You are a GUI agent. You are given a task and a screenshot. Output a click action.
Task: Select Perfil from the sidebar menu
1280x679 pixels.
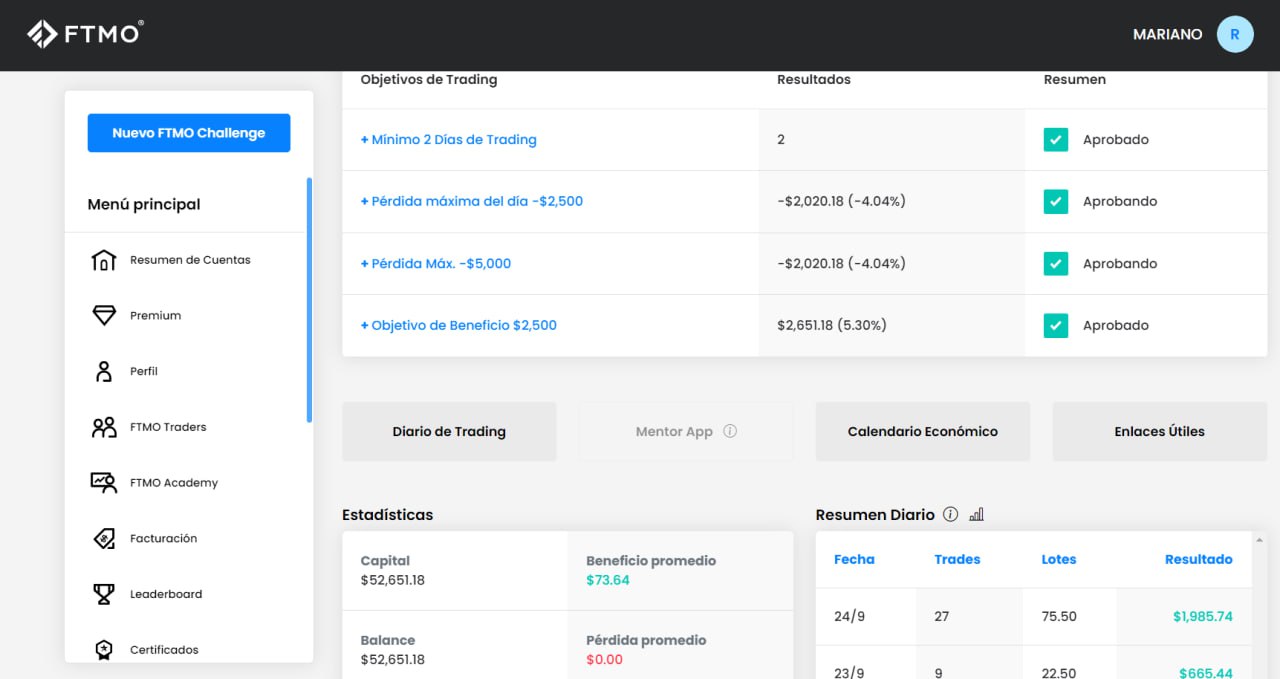pyautogui.click(x=144, y=371)
